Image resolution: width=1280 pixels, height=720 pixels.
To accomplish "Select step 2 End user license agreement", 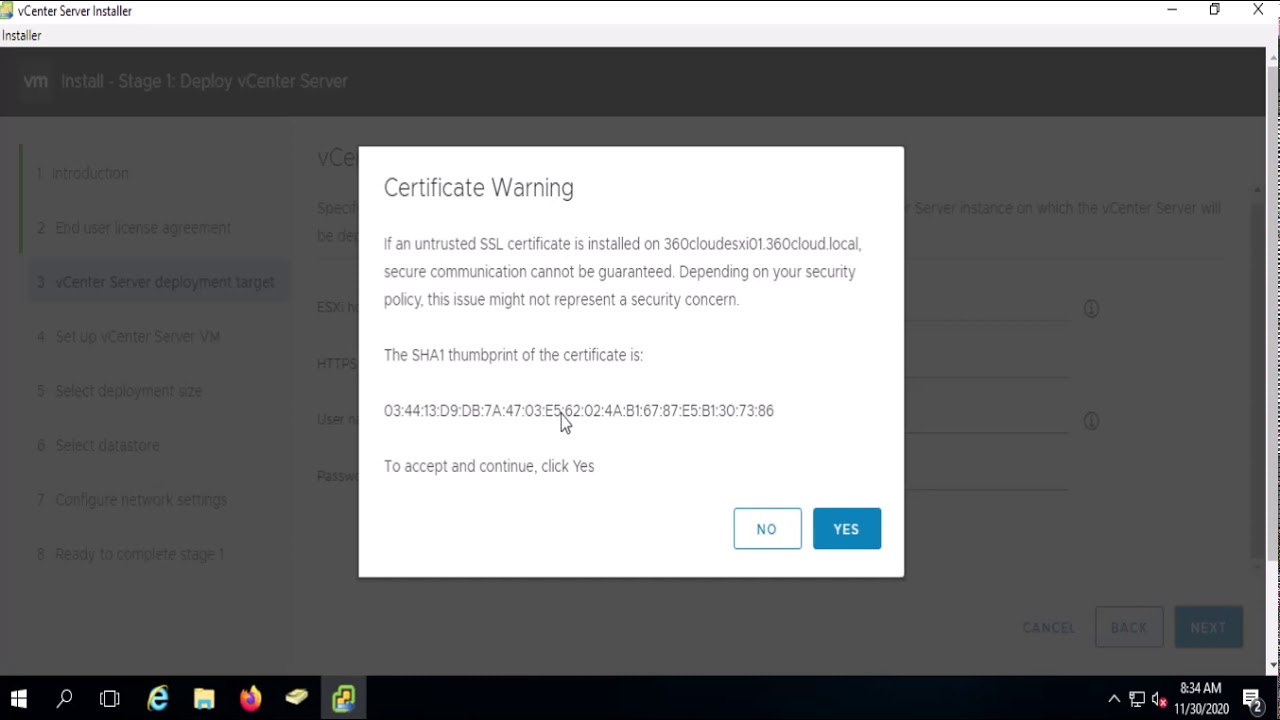I will click(134, 228).
